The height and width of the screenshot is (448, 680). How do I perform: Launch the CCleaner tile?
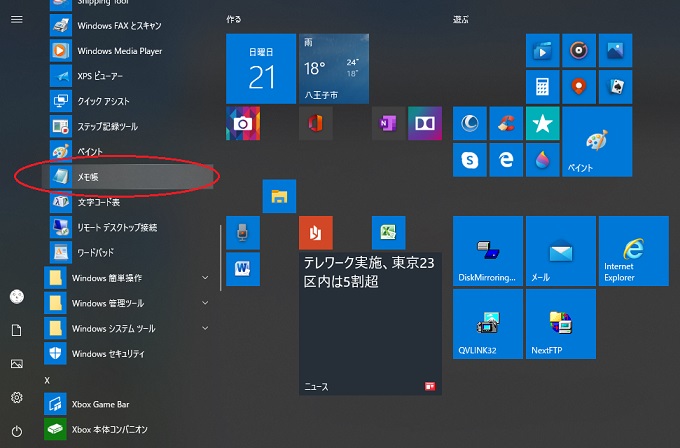tap(506, 123)
